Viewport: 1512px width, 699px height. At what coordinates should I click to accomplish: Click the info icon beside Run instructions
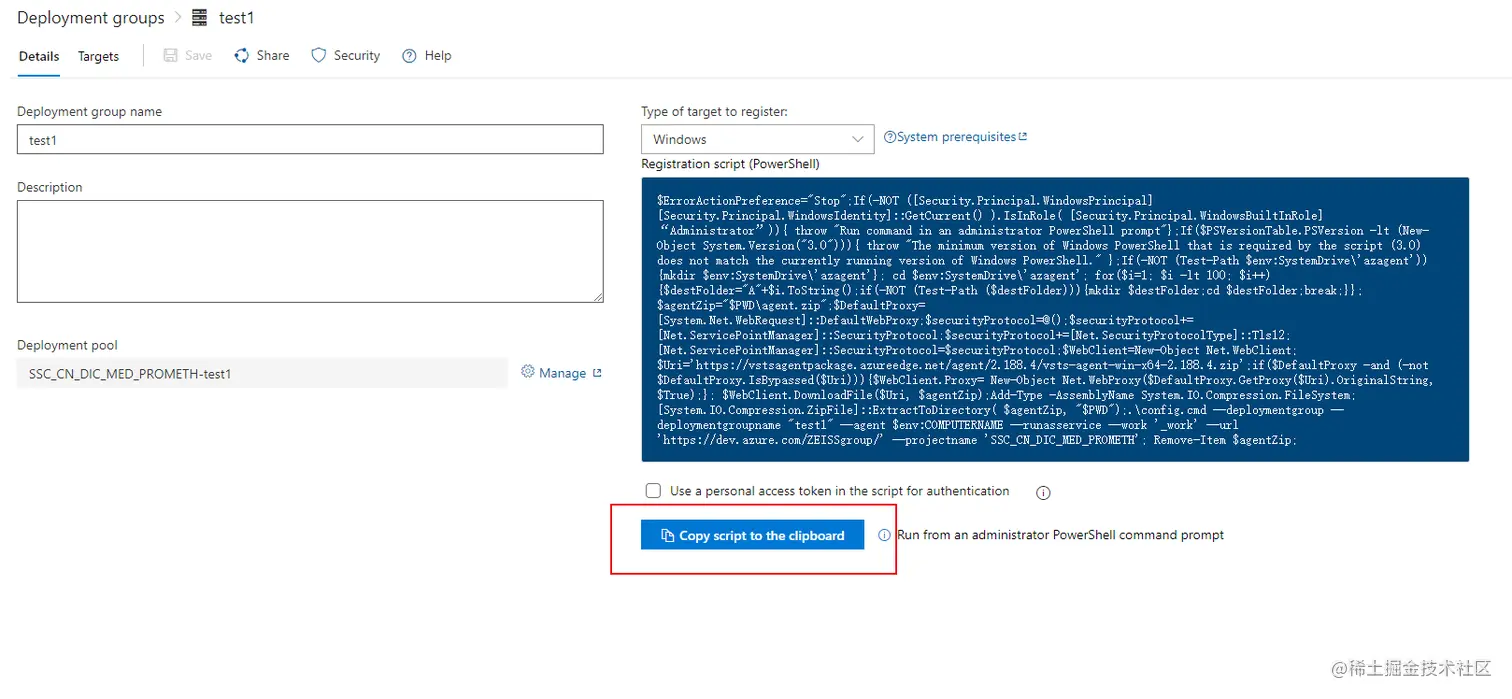(x=884, y=535)
